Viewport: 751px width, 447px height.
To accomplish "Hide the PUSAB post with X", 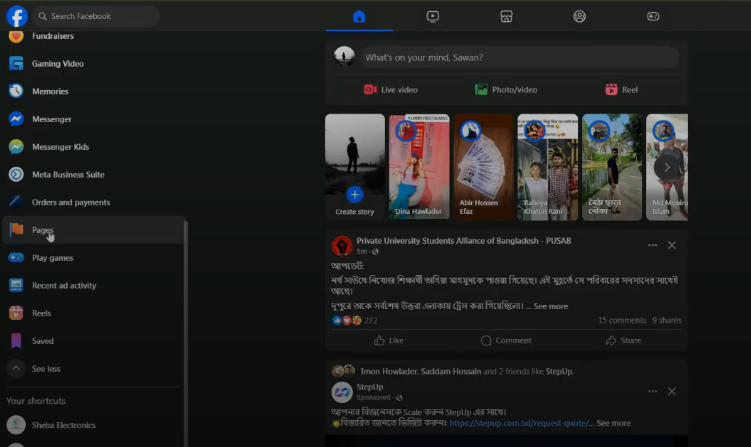I will [x=672, y=245].
